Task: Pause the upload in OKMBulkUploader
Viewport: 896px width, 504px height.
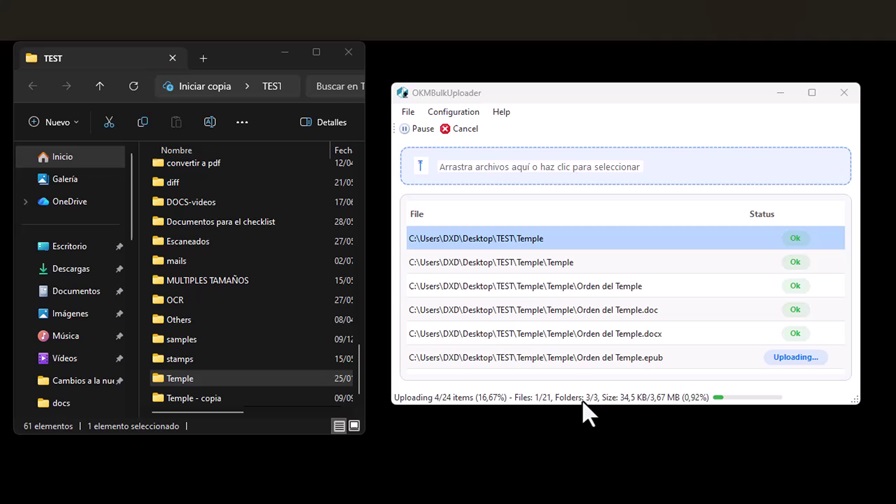Action: pyautogui.click(x=417, y=129)
